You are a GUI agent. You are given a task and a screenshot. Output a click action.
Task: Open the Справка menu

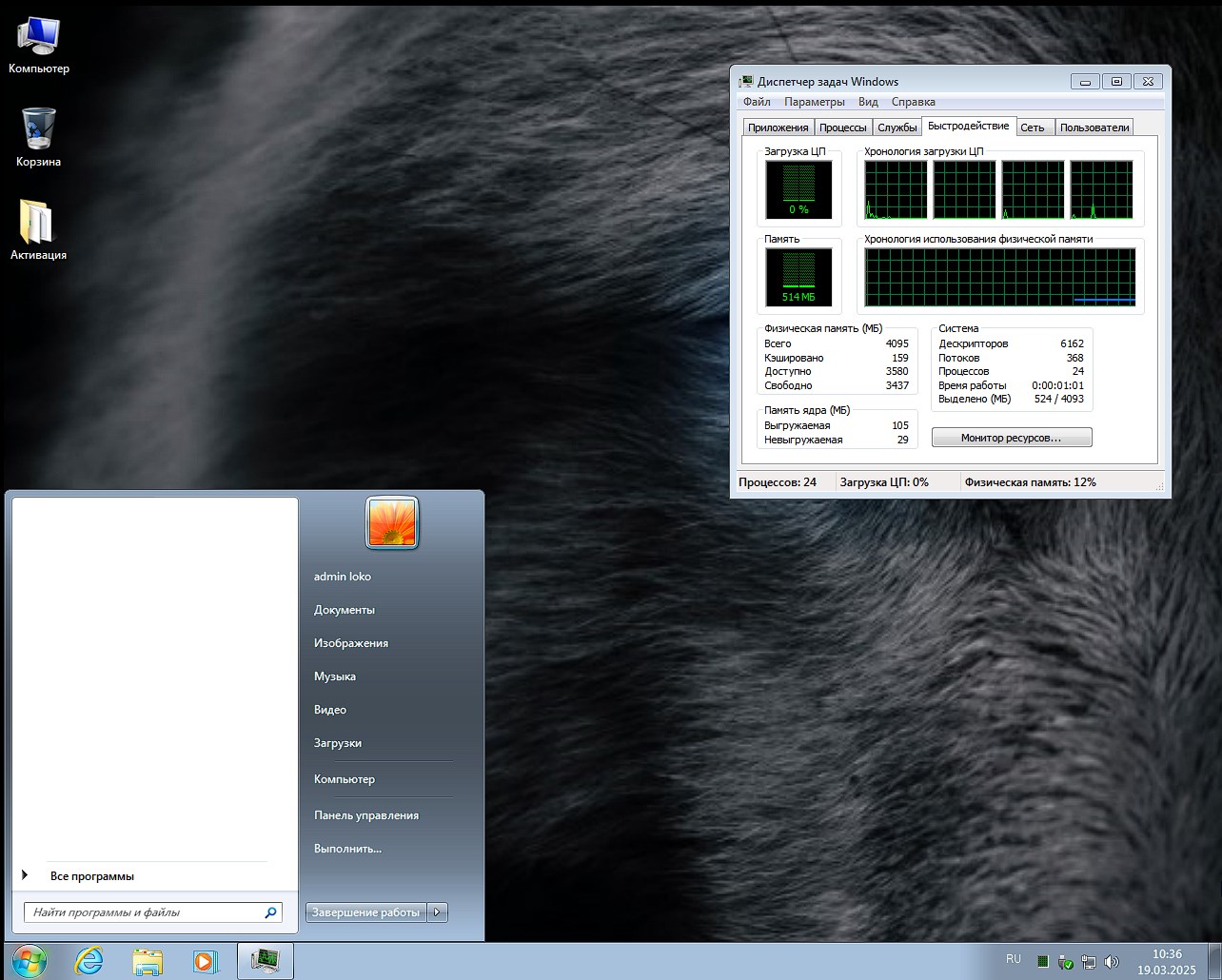(914, 102)
